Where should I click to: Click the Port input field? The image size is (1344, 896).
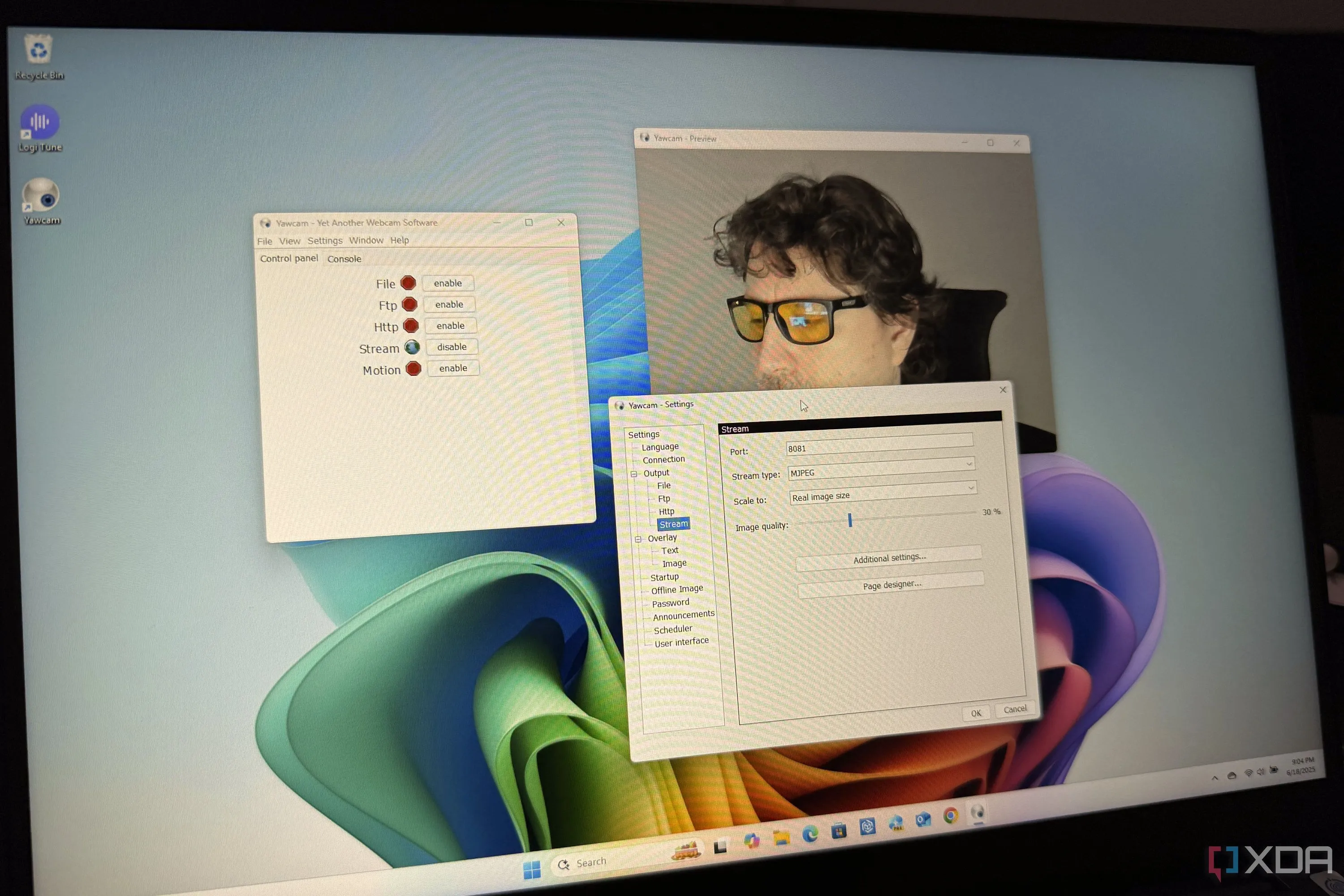pos(879,444)
